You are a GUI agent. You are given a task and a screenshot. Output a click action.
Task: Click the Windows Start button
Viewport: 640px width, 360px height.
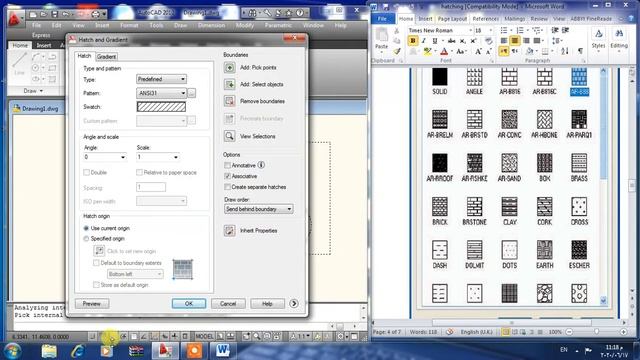(x=13, y=351)
